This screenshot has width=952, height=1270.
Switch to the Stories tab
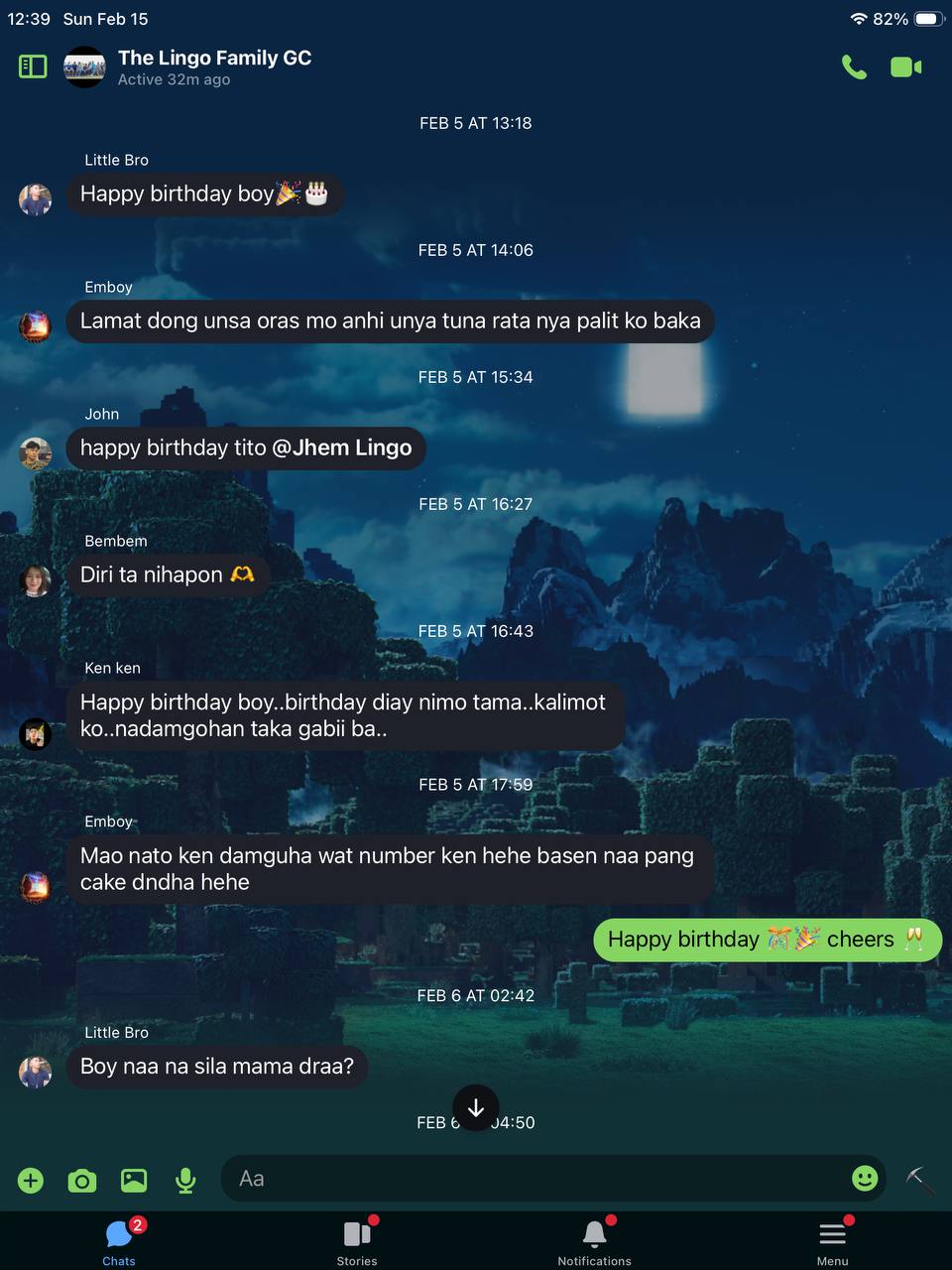tap(357, 1242)
